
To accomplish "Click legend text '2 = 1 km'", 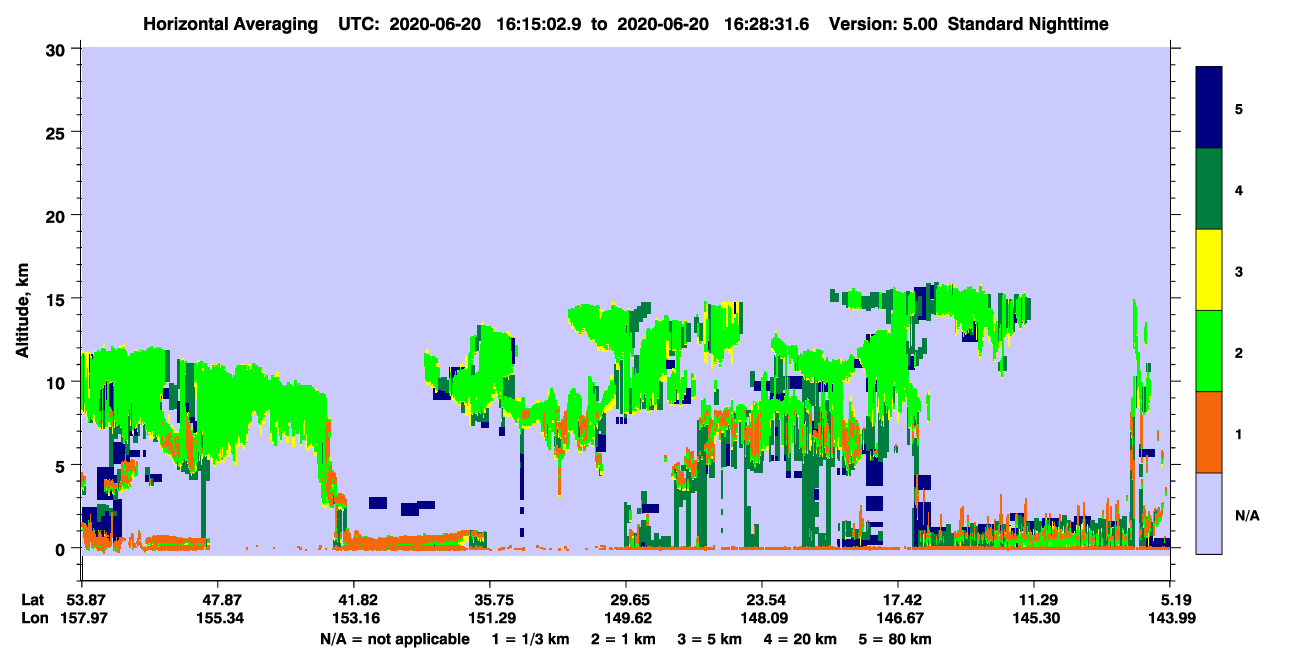I will click(624, 639).
